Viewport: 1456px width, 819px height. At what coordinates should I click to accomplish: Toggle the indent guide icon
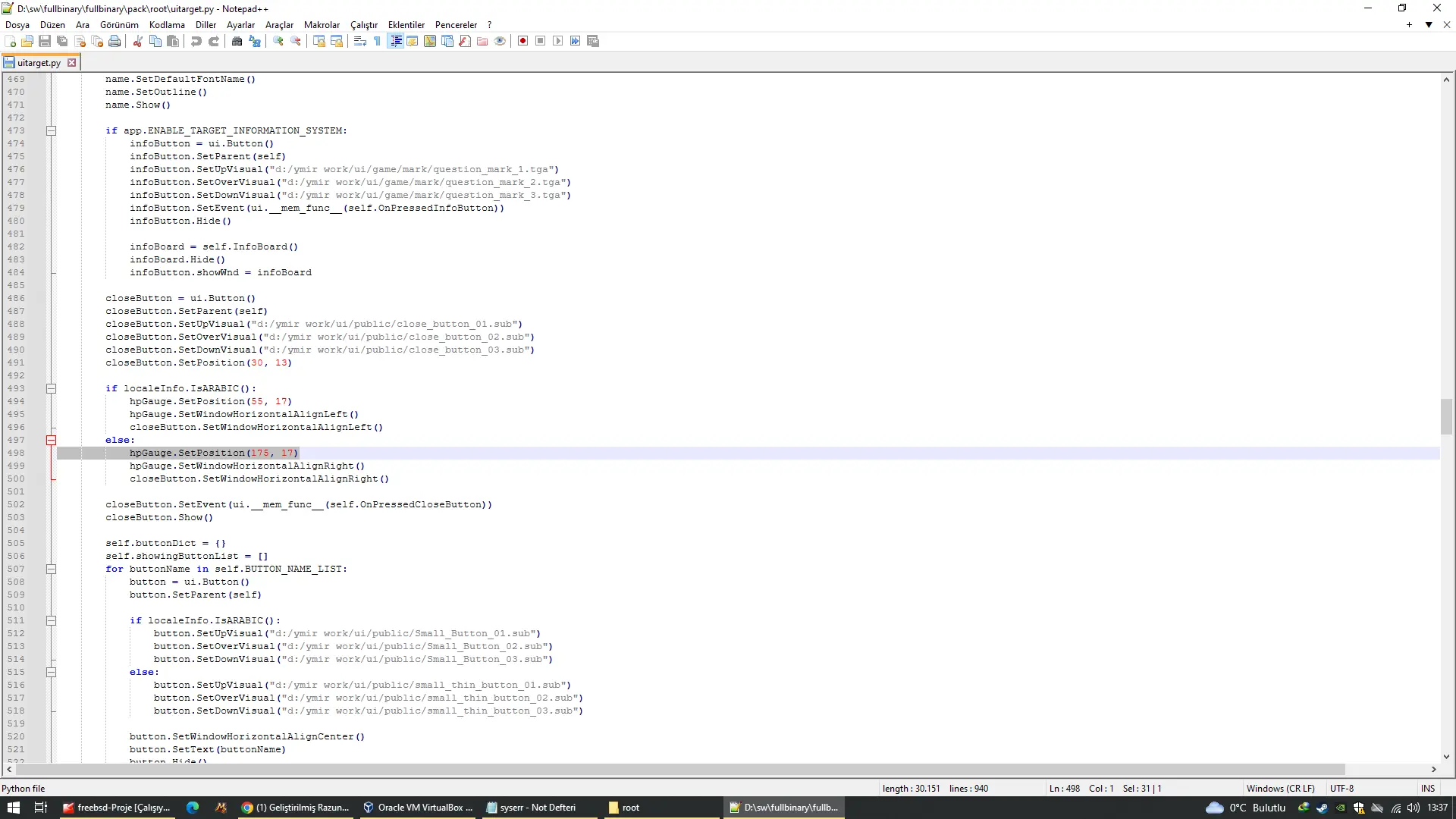tap(395, 41)
